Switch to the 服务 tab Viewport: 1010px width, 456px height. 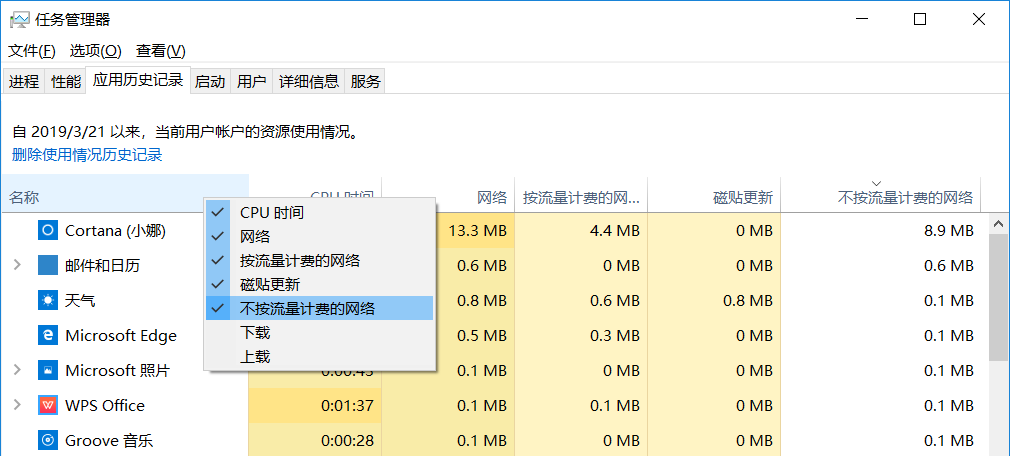[365, 81]
